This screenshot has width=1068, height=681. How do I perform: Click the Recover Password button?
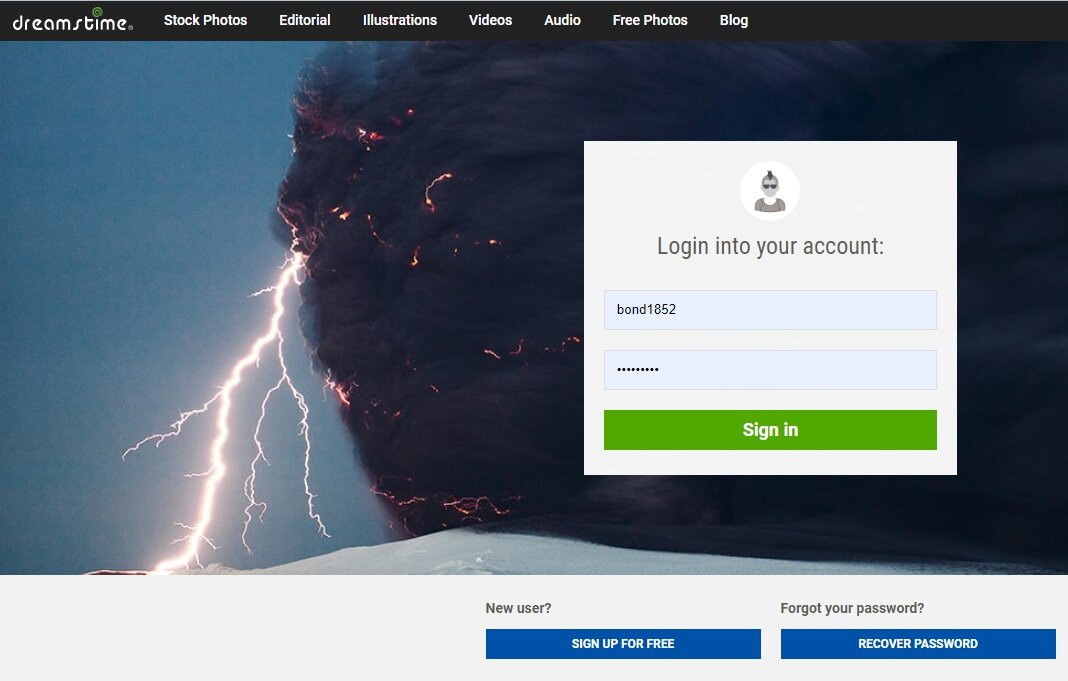coord(917,644)
